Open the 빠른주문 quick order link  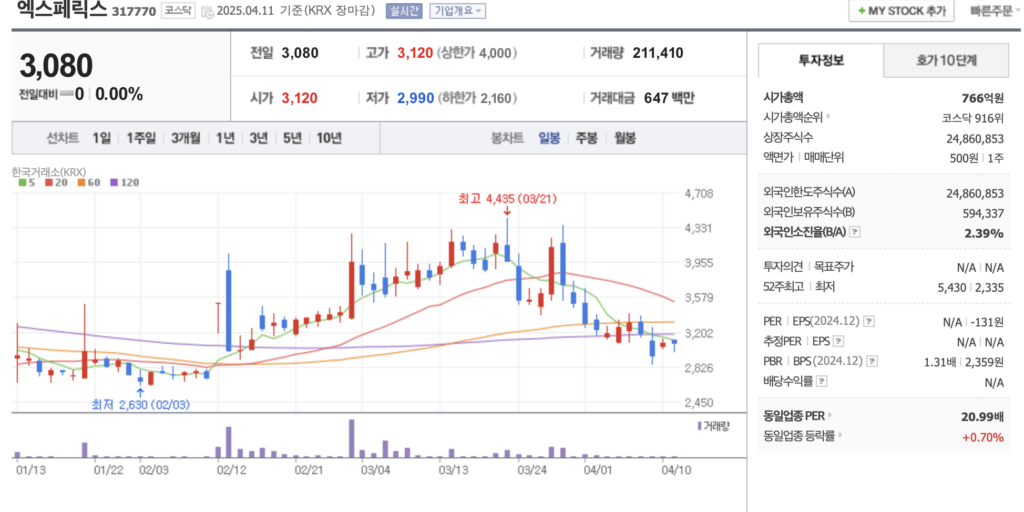990,11
